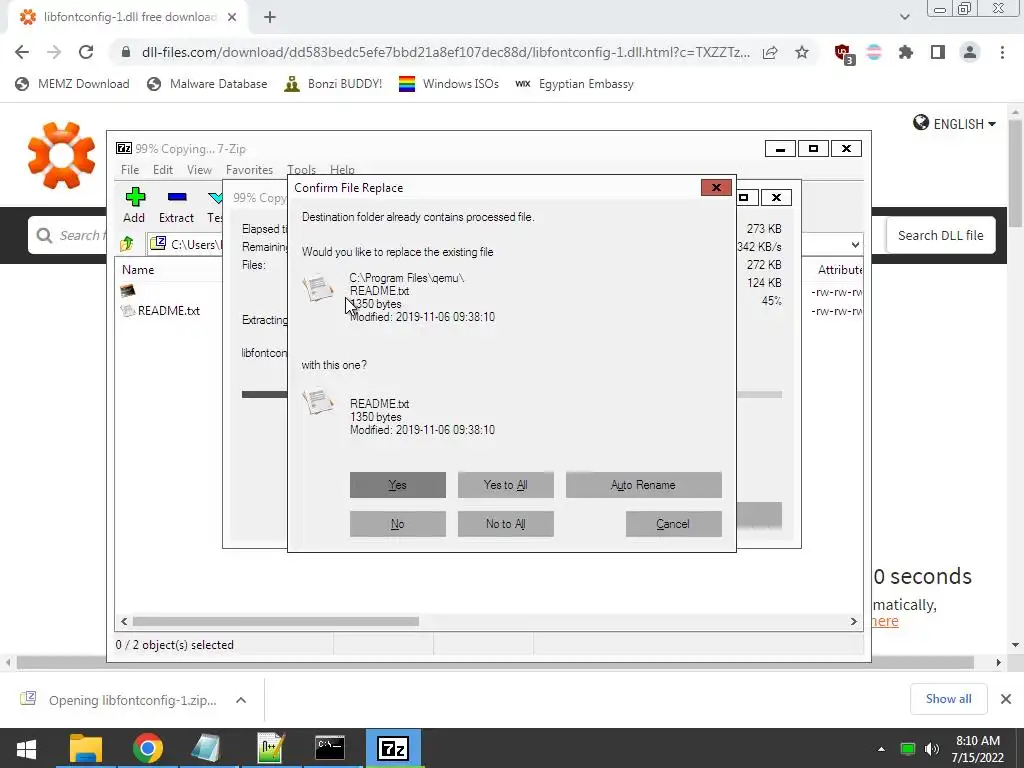Click the 7-Zip Extract toolbar icon
This screenshot has width=1024, height=768.
pos(176,205)
